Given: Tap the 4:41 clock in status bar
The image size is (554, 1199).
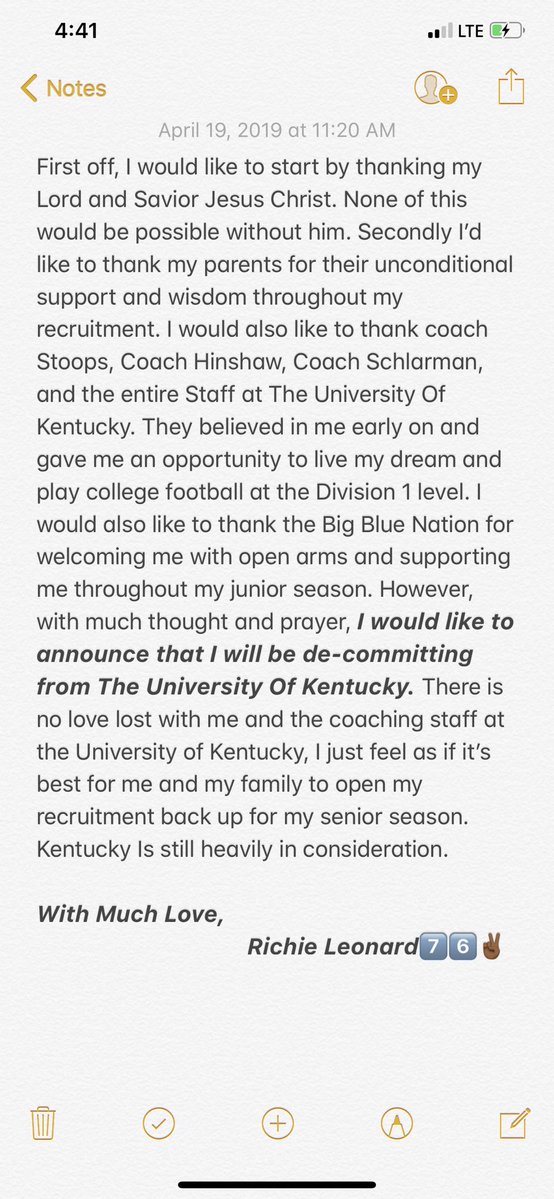Looking at the screenshot, I should point(77,31).
